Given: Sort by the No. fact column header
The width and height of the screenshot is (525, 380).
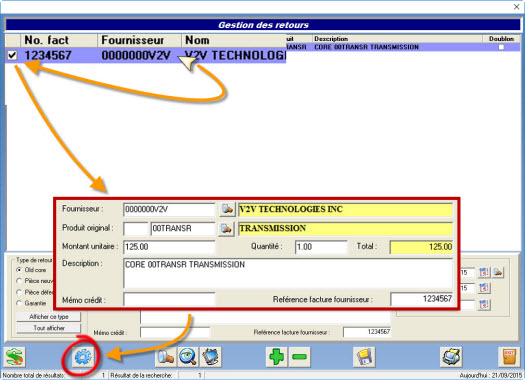Looking at the screenshot, I should 59,40.
